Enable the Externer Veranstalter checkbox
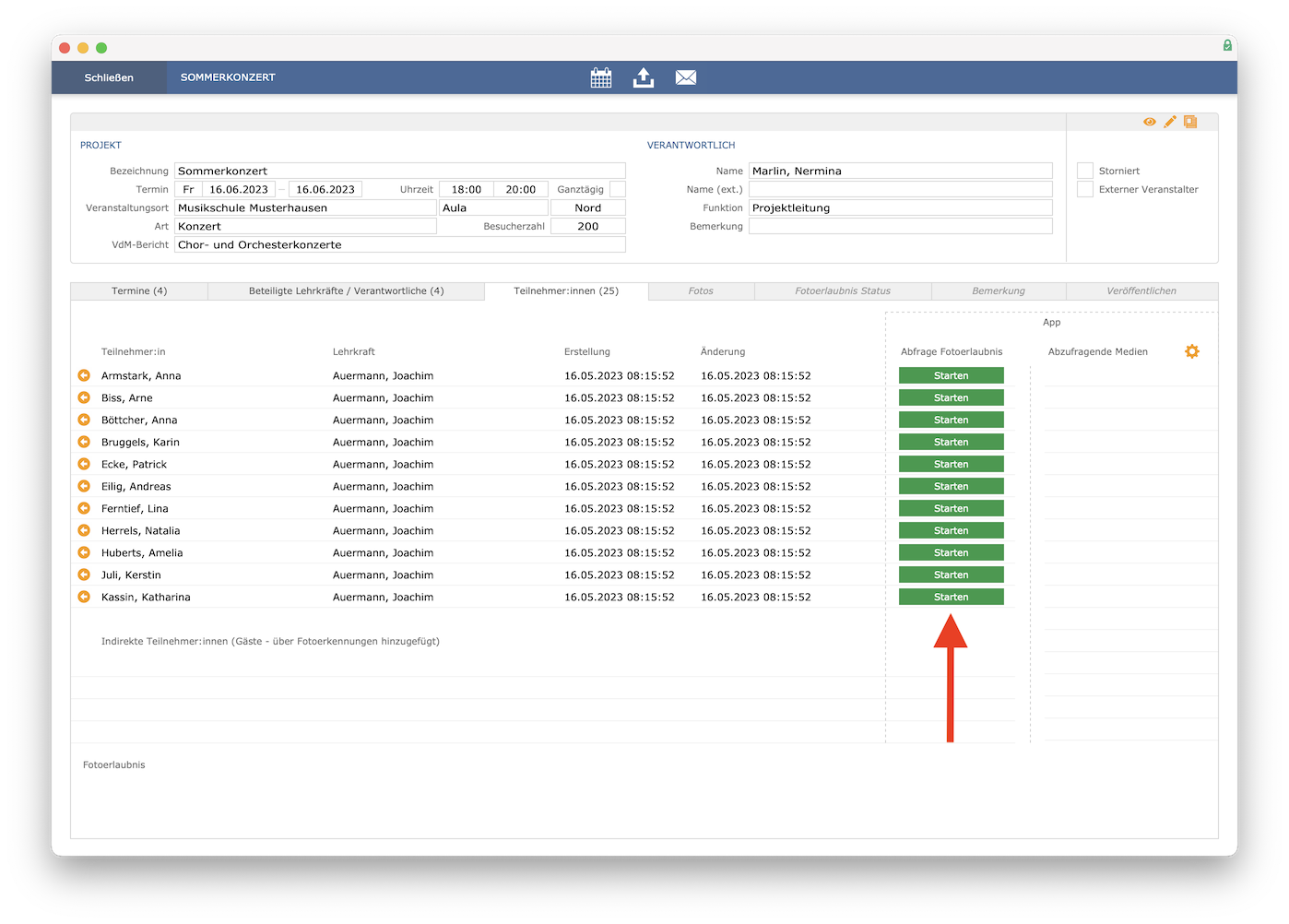Viewport: 1289px width, 924px height. (x=1085, y=189)
